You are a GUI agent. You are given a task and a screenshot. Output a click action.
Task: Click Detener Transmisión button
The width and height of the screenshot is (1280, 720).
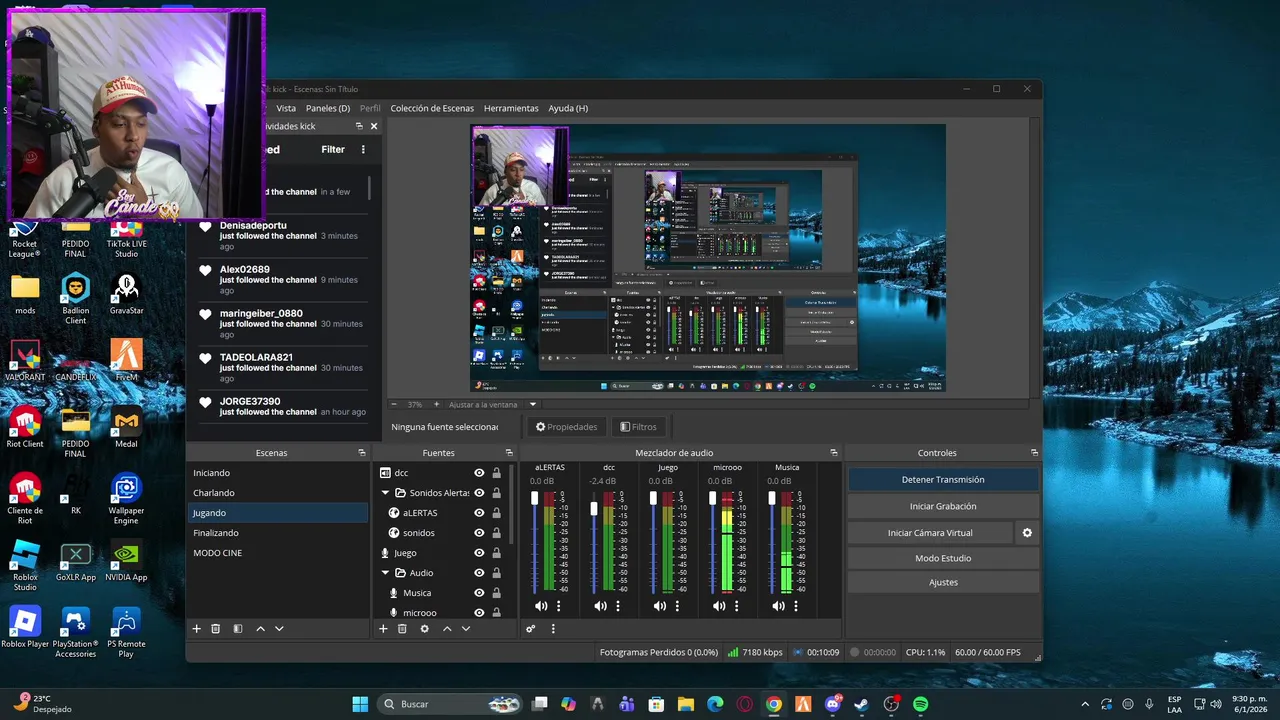(x=943, y=480)
